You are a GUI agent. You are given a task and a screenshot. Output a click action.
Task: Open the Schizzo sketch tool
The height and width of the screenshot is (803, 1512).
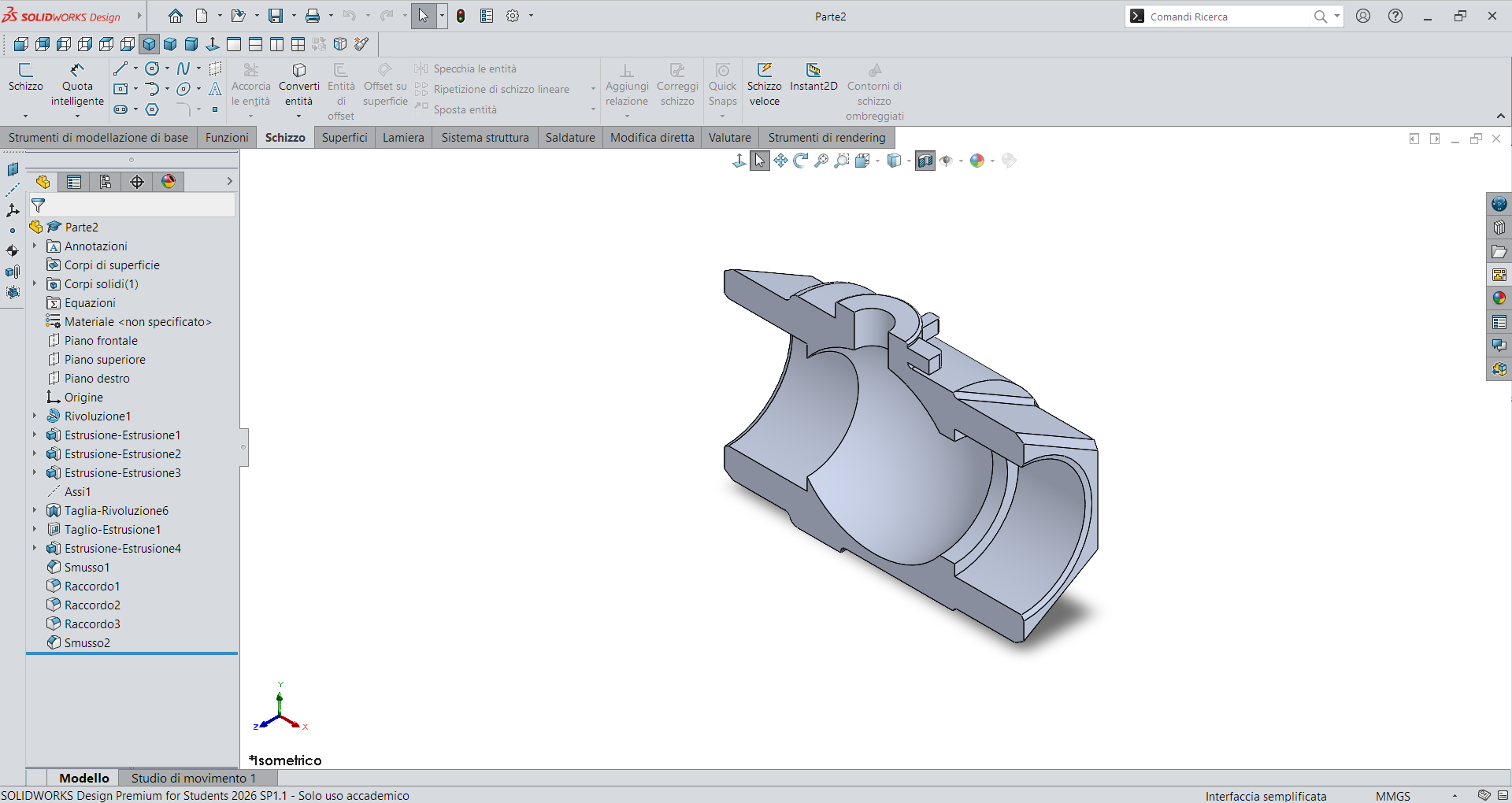[x=26, y=77]
